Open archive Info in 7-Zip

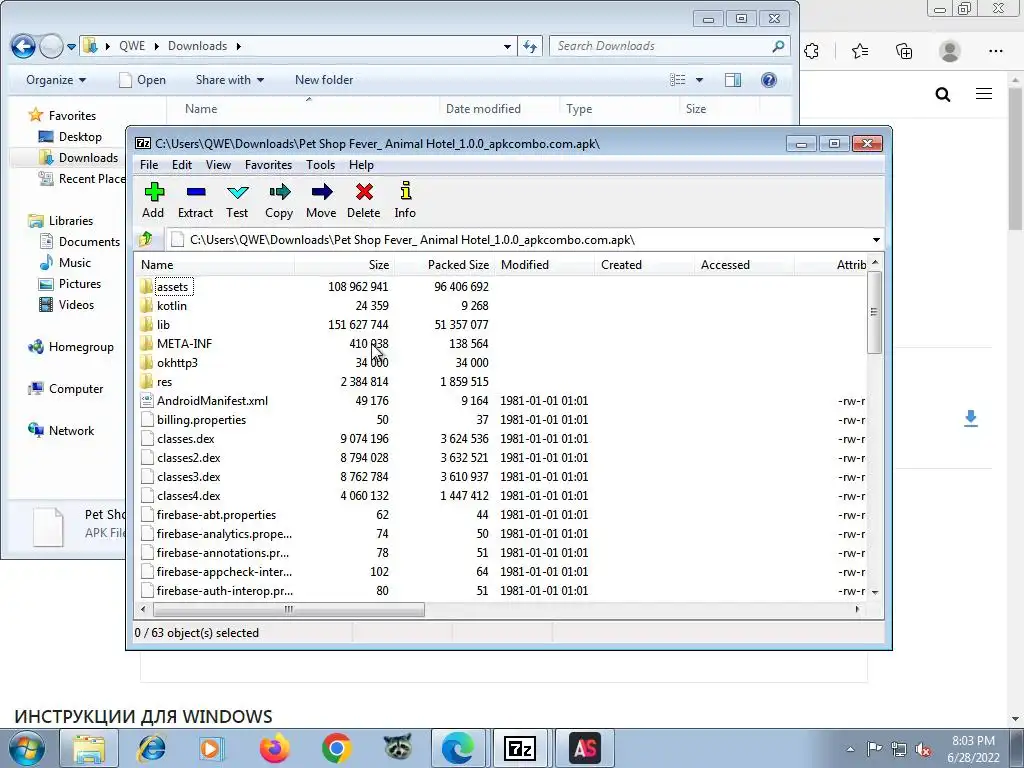click(405, 200)
